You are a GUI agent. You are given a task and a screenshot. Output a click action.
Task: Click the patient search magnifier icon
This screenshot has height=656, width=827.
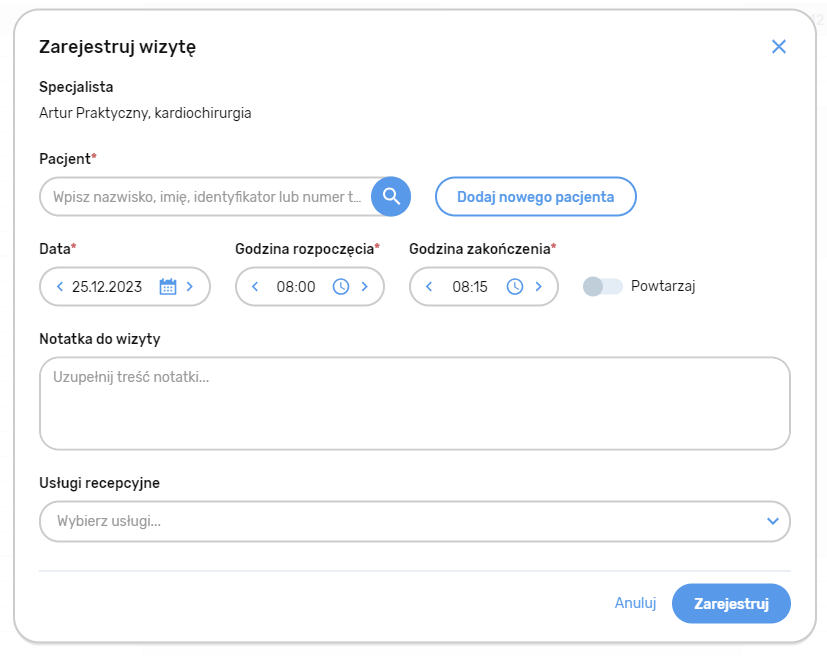click(391, 196)
